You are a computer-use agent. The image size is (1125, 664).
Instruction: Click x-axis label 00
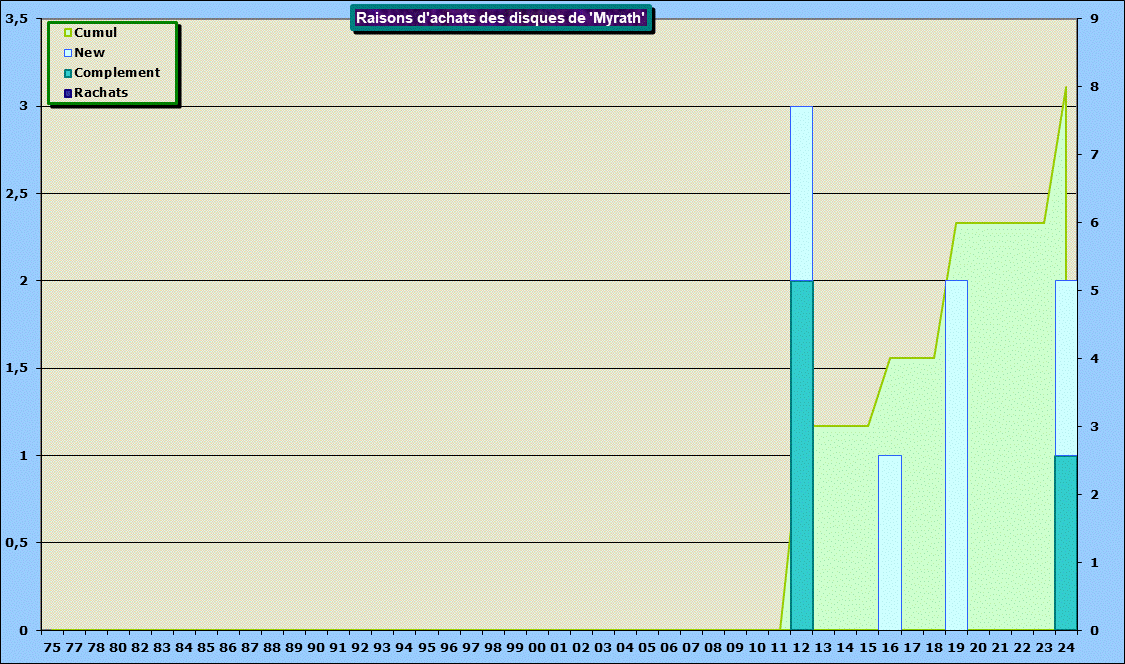coord(537,647)
